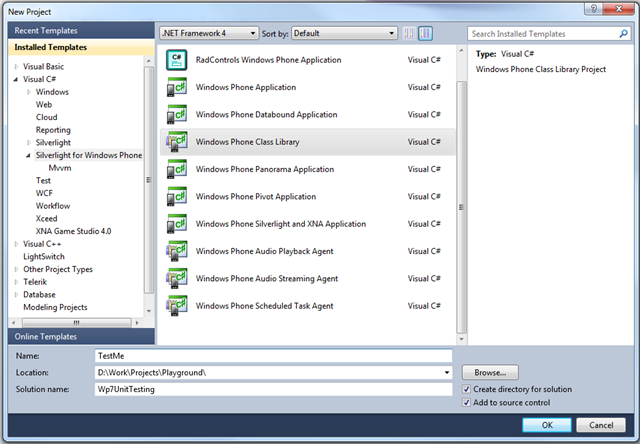The height and width of the screenshot is (444, 640).
Task: Collapse the Visual C# tree node
Action: point(16,79)
